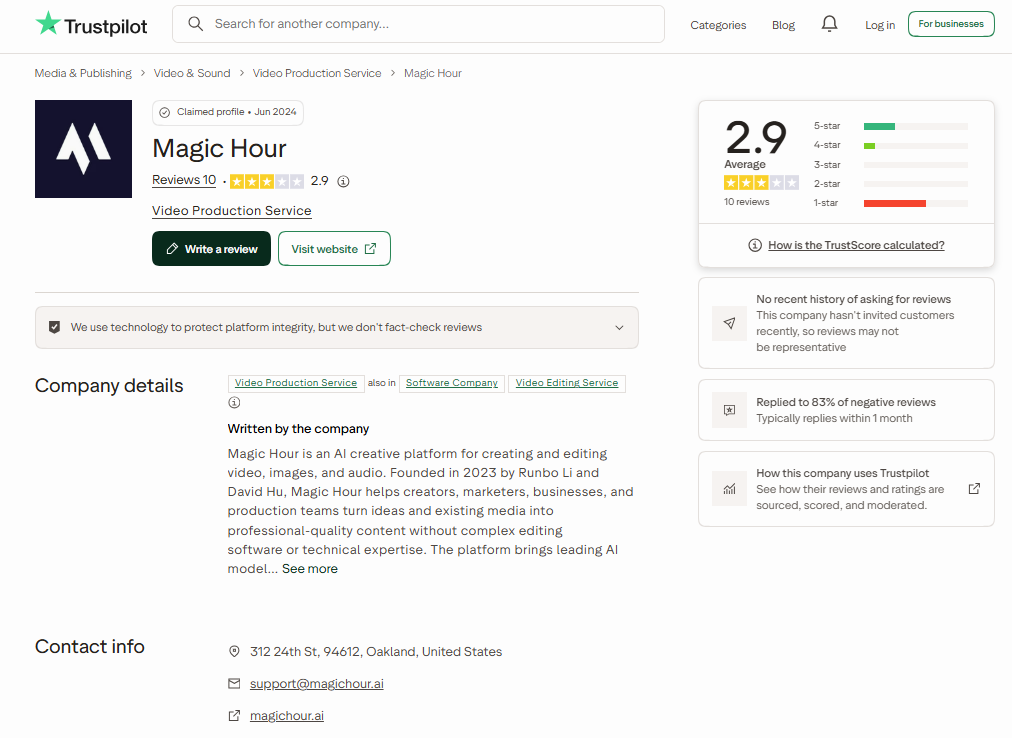1012x738 pixels.
Task: Click the external link icon beside magichour.ai
Action: [234, 715]
